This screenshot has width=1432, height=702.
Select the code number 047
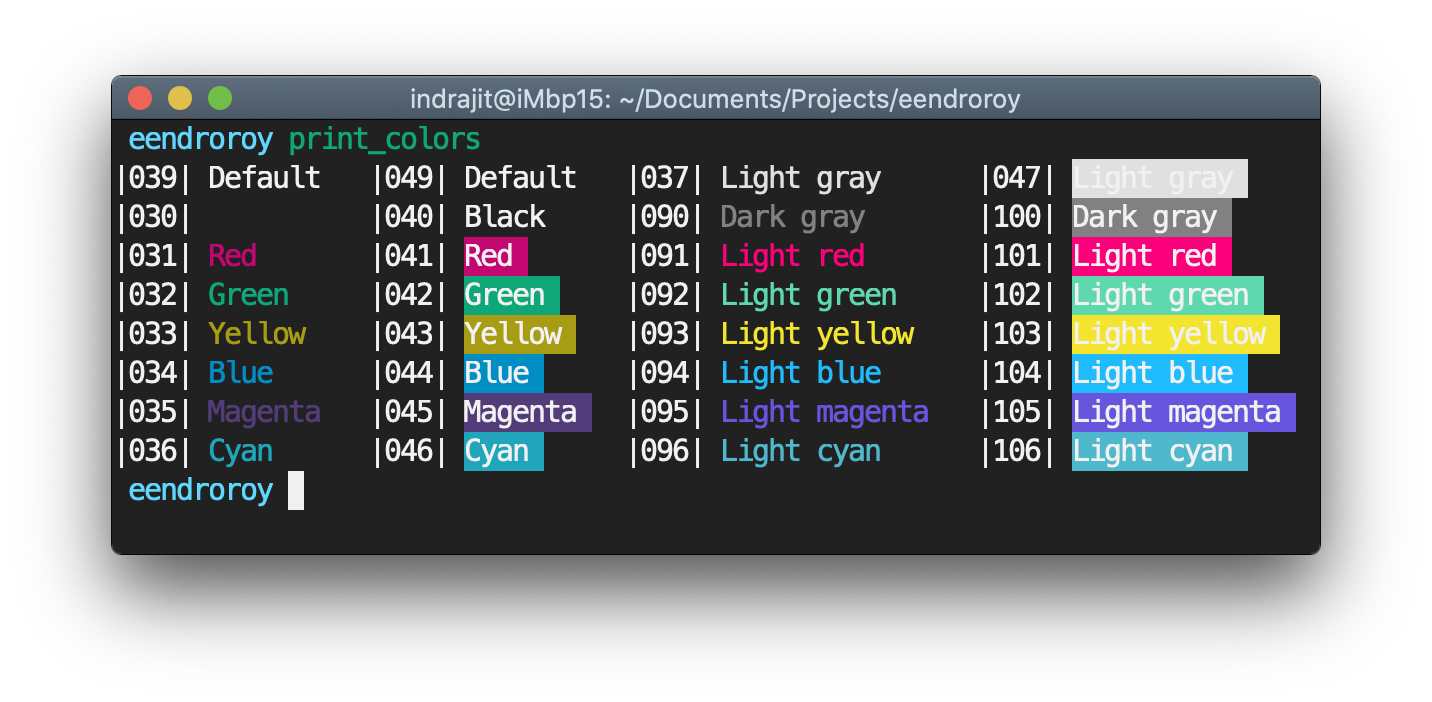click(1017, 178)
